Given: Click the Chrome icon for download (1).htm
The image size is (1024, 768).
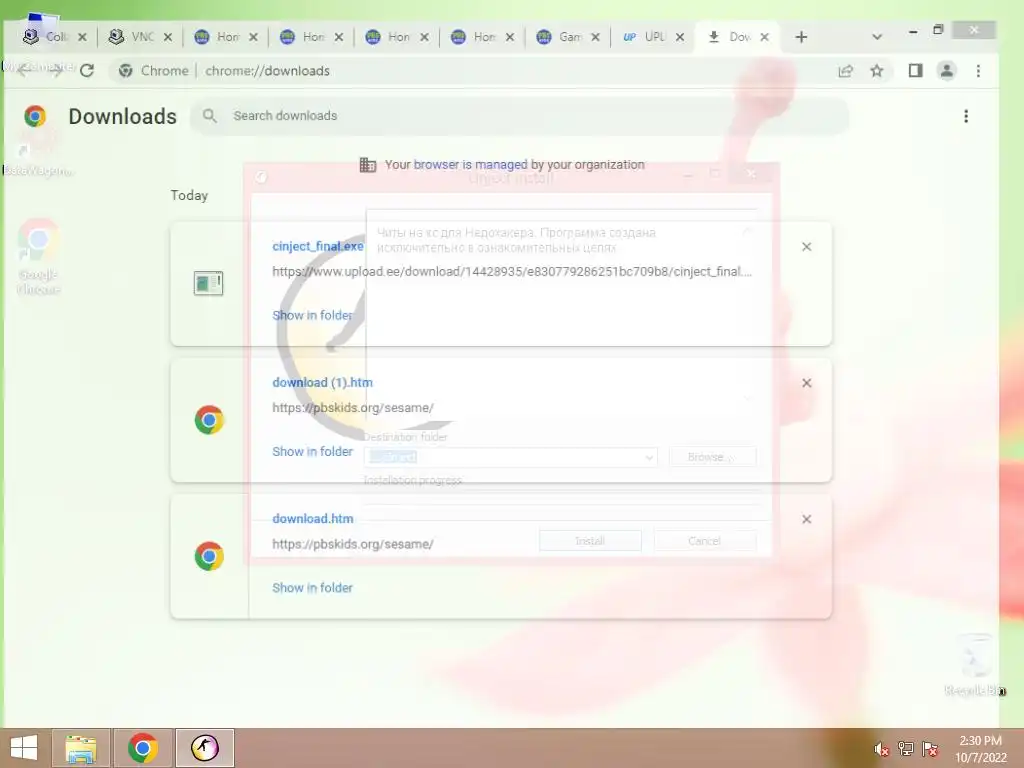Looking at the screenshot, I should (209, 420).
